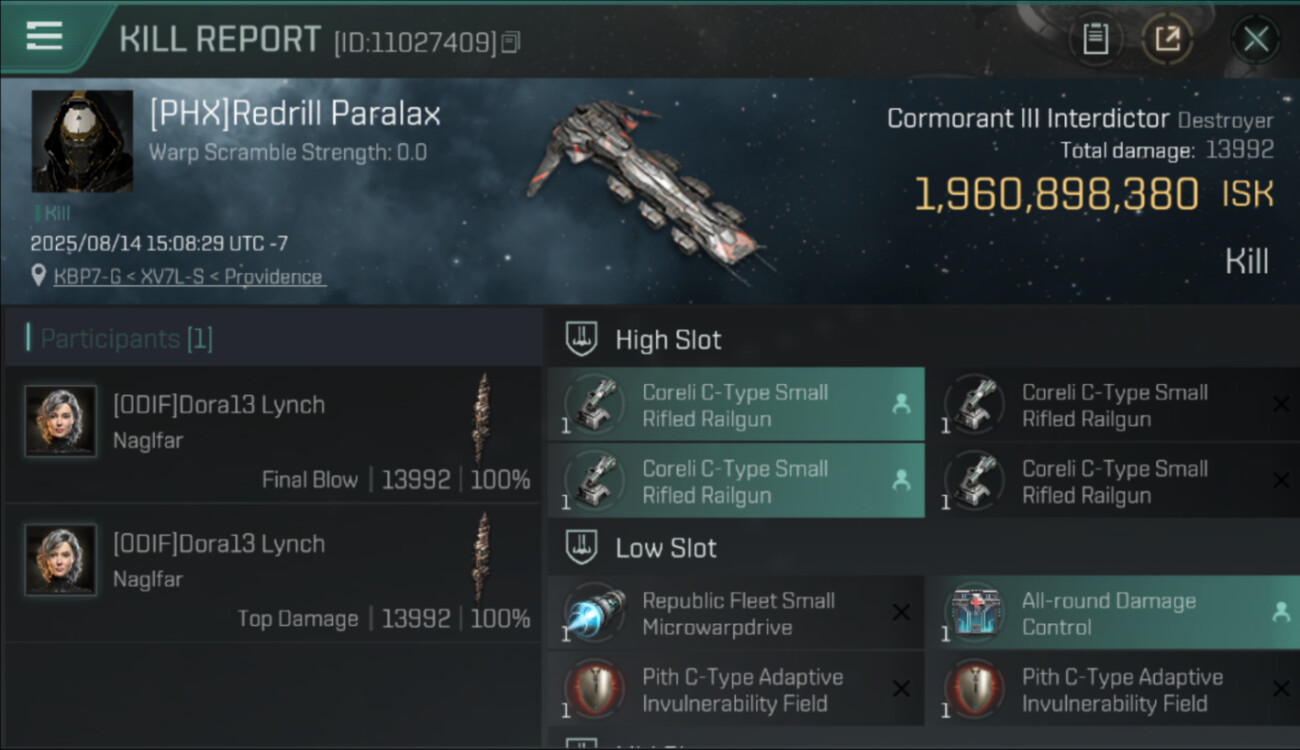Screen dimensions: 1300x750
Task: Select Dora13 Lynch Top Damage entry
Action: point(272,575)
